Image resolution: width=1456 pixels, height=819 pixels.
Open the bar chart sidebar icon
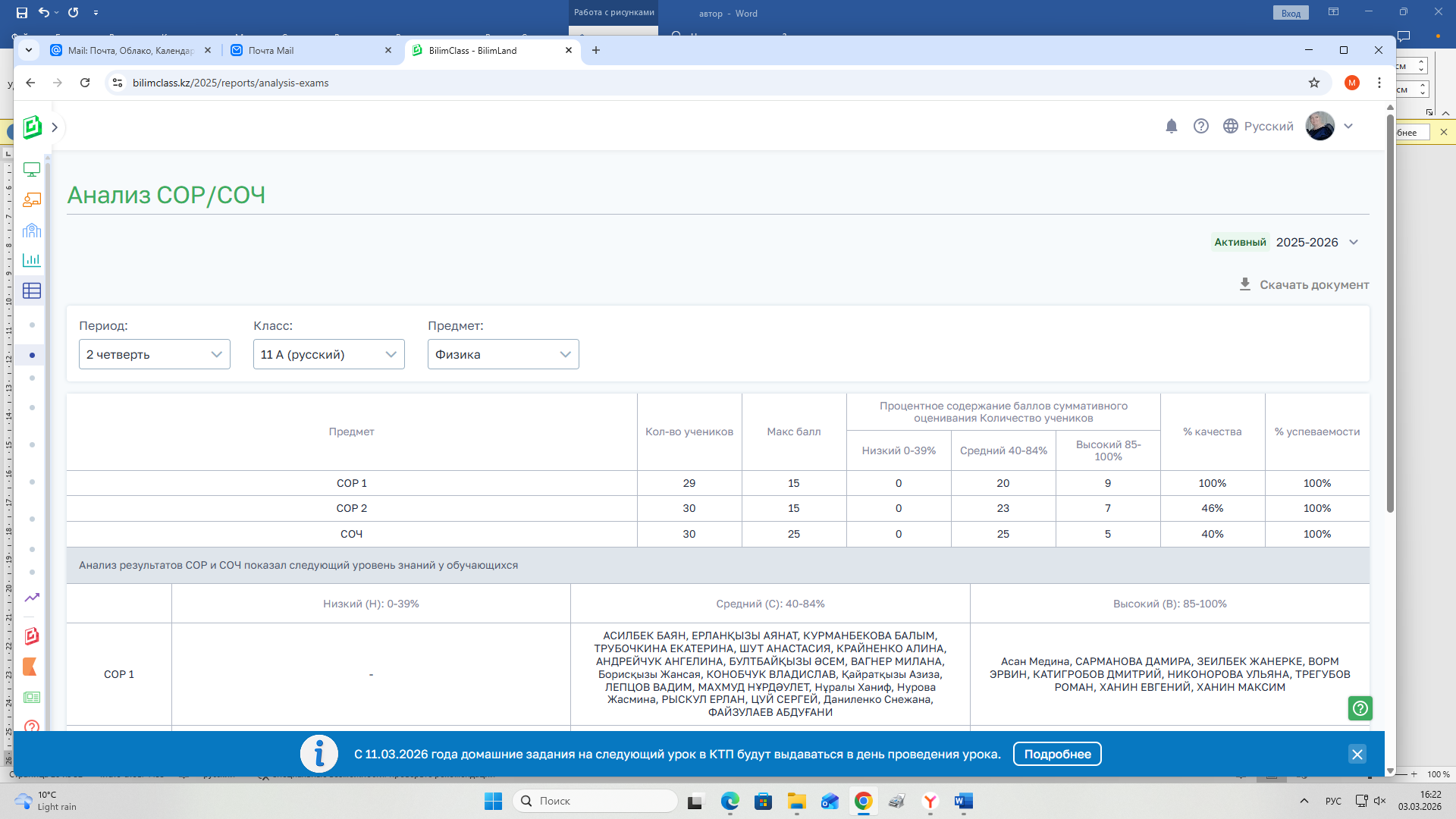(32, 260)
